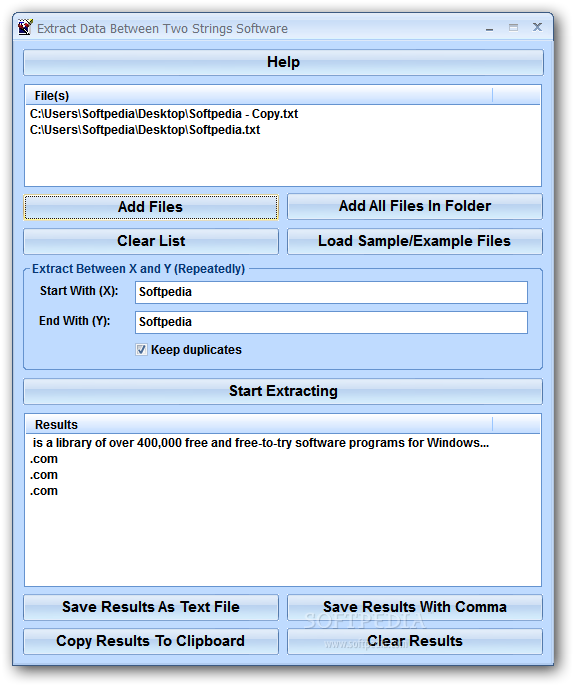Toggle the Keep duplicates checkbox

141,350
